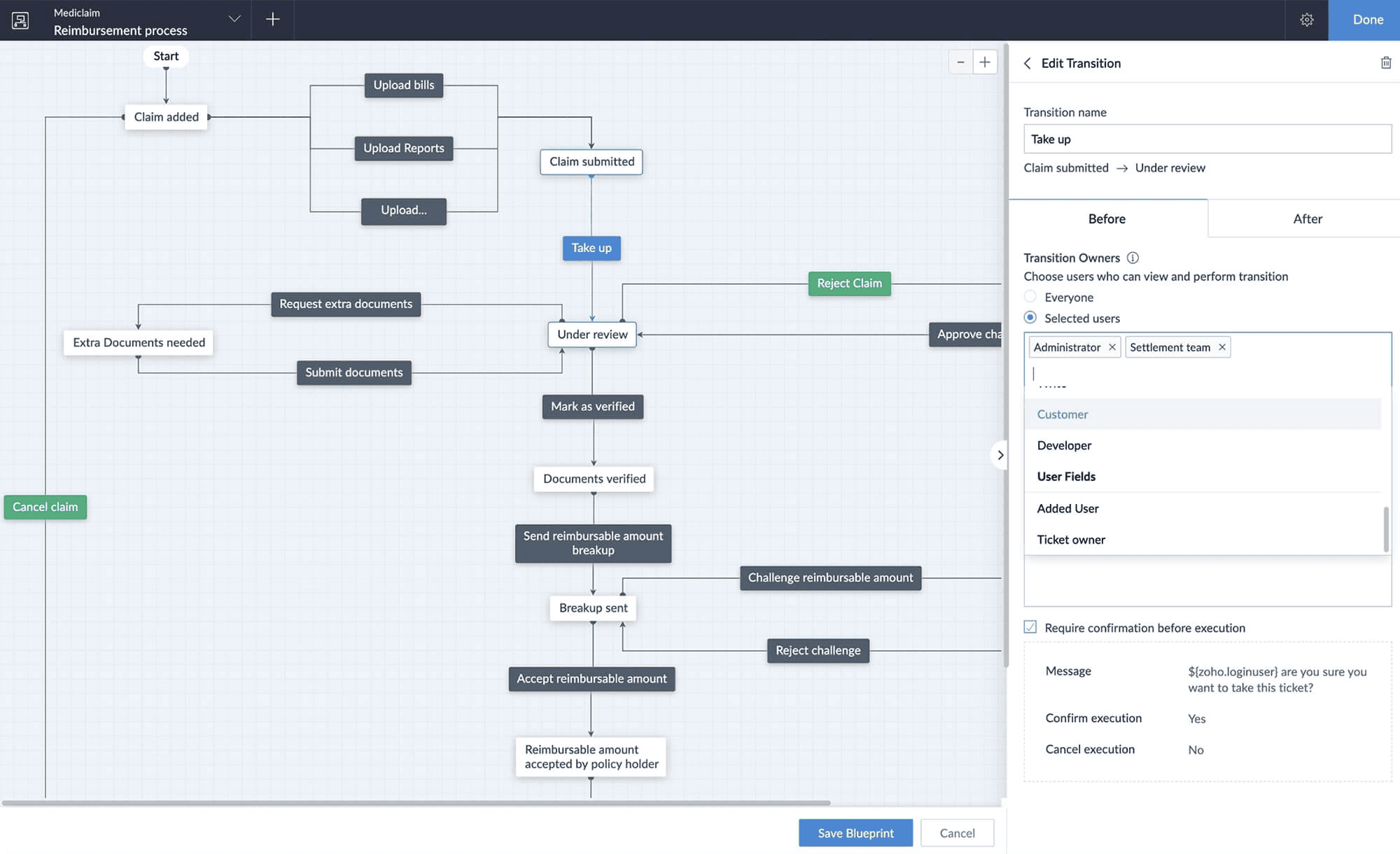This screenshot has width=1400, height=854.
Task: Open the blueprint dropdown next to Reimbursement process
Action: (234, 20)
